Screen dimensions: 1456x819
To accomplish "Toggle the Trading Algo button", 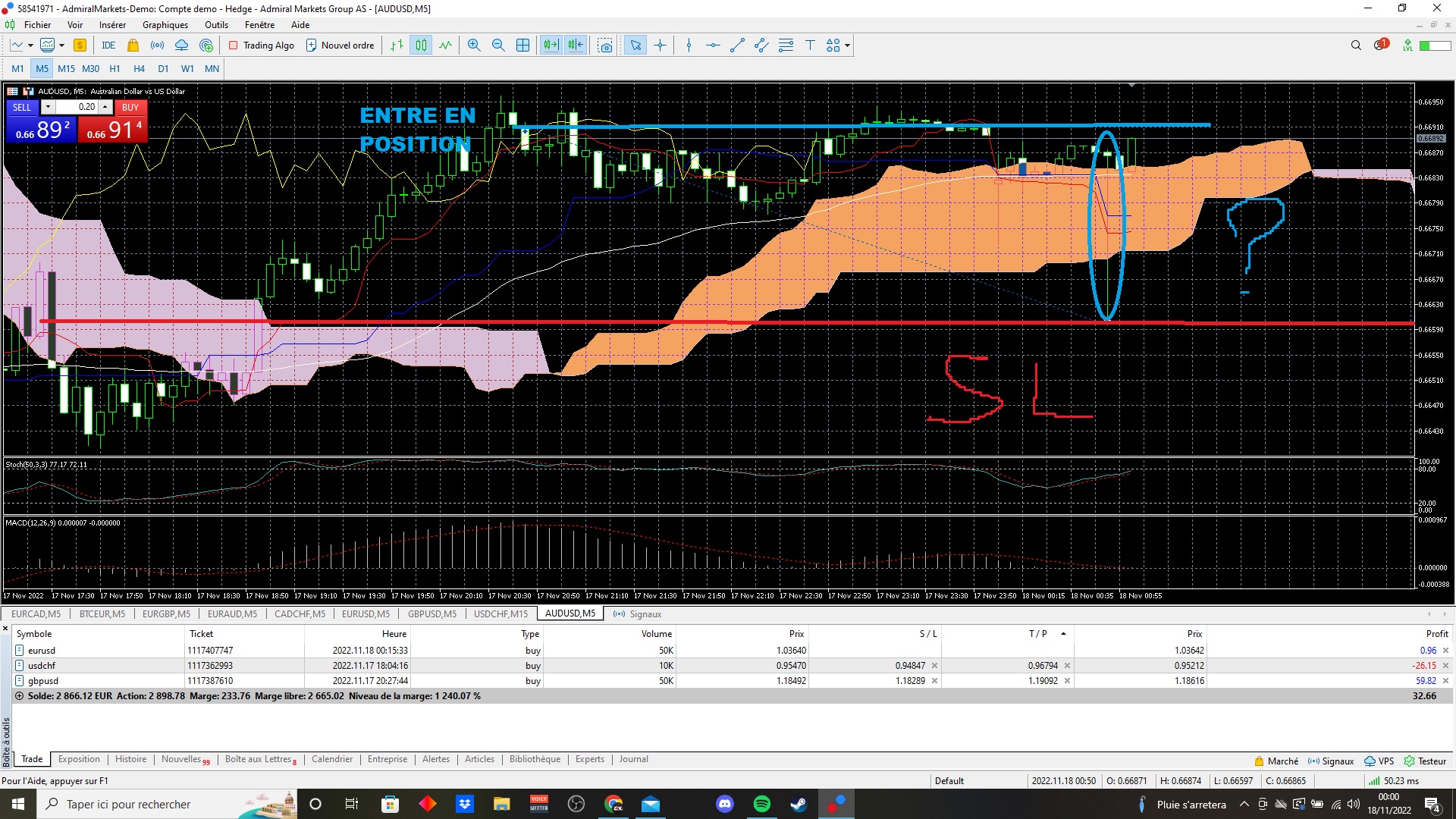I will pyautogui.click(x=262, y=45).
